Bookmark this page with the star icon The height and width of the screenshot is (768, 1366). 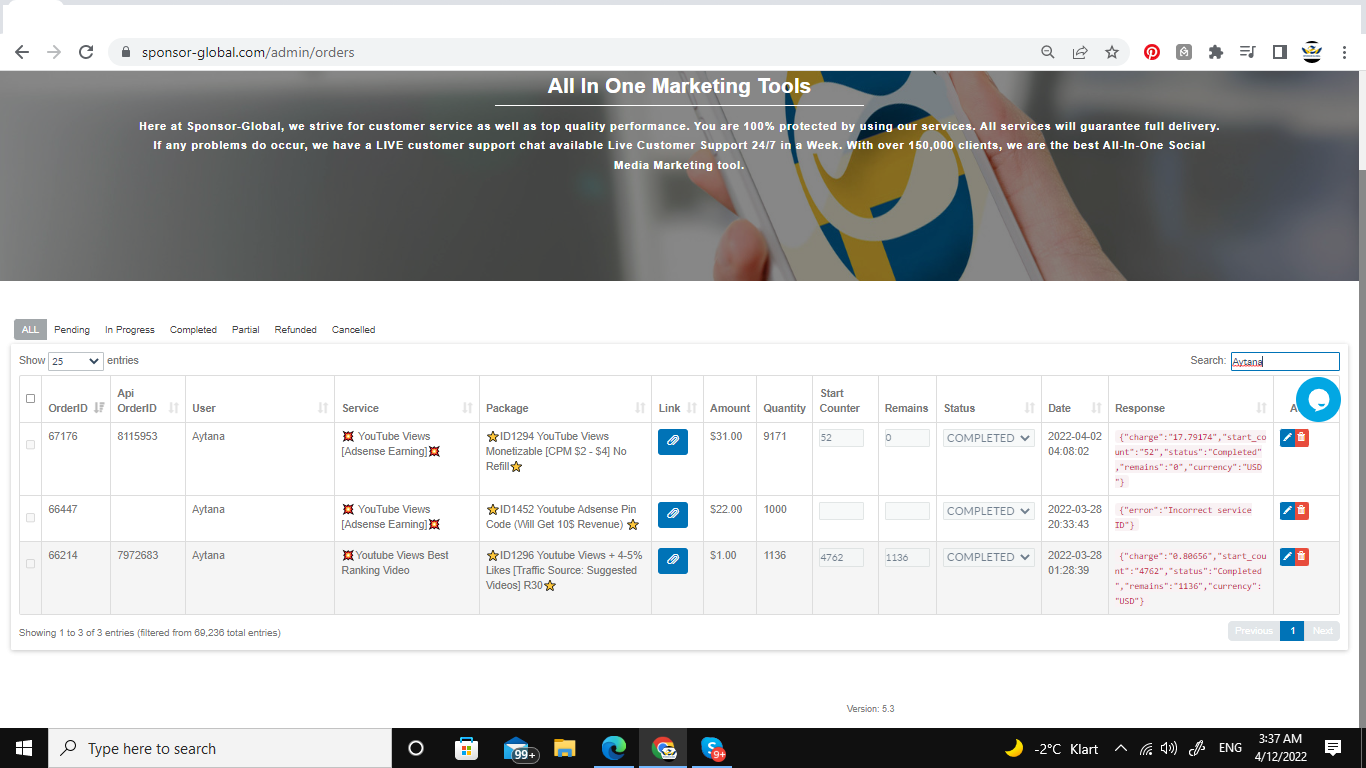click(1112, 52)
